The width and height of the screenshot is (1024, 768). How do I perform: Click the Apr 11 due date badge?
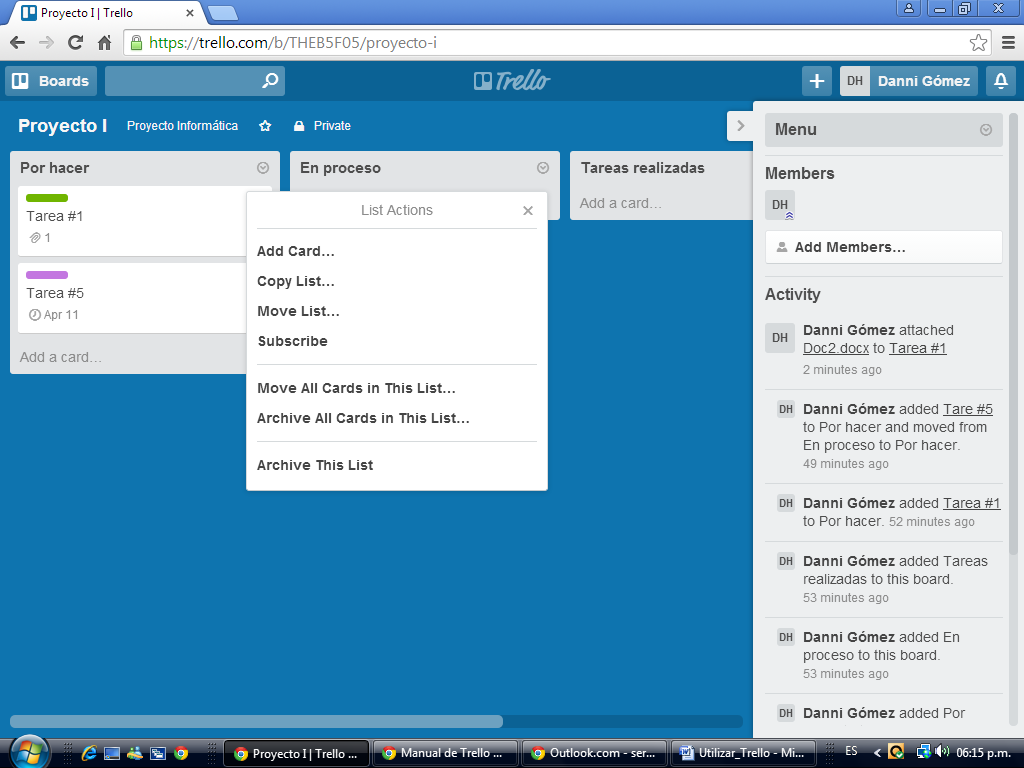54,315
